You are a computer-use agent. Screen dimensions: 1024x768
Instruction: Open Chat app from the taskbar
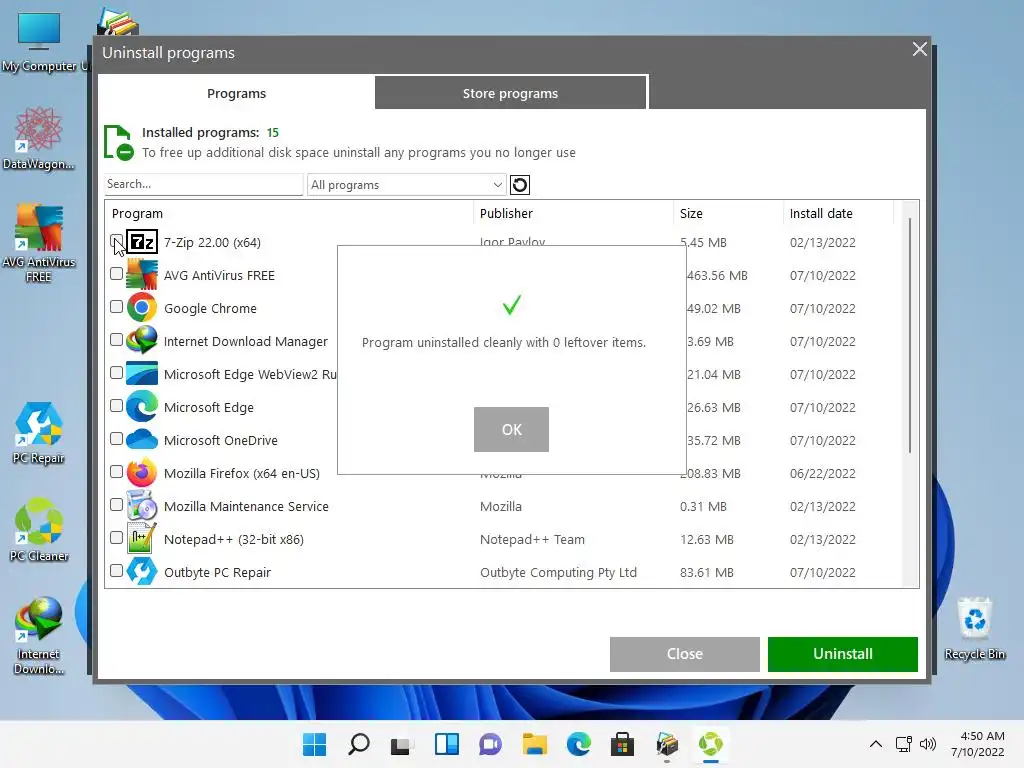click(x=490, y=744)
